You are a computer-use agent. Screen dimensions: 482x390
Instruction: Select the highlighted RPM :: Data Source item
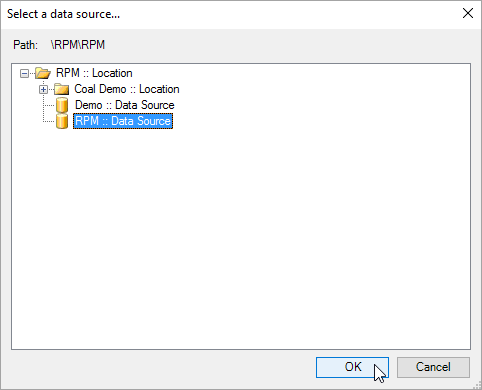coord(123,121)
